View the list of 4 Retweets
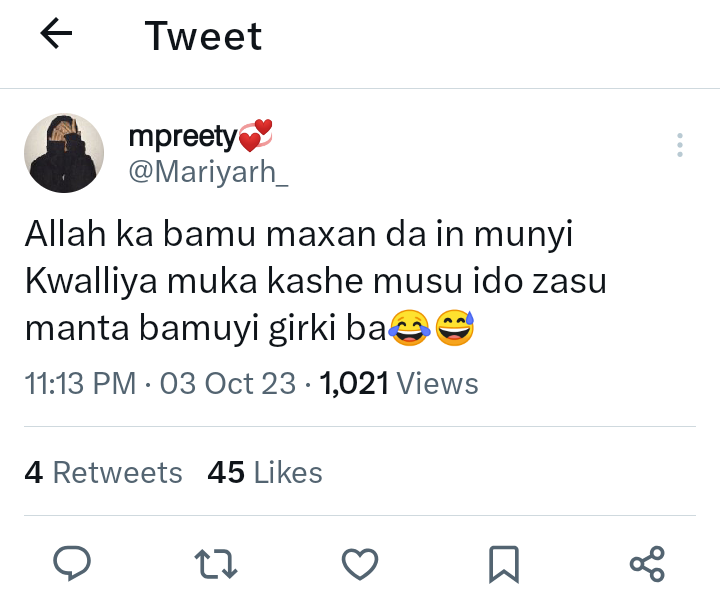Screen dimensions: 720x595 pyautogui.click(x=103, y=472)
